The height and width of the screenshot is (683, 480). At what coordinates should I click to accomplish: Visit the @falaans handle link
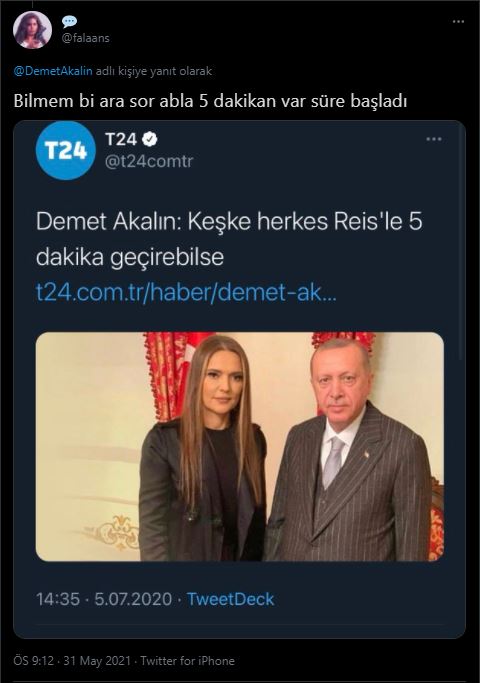tap(85, 38)
